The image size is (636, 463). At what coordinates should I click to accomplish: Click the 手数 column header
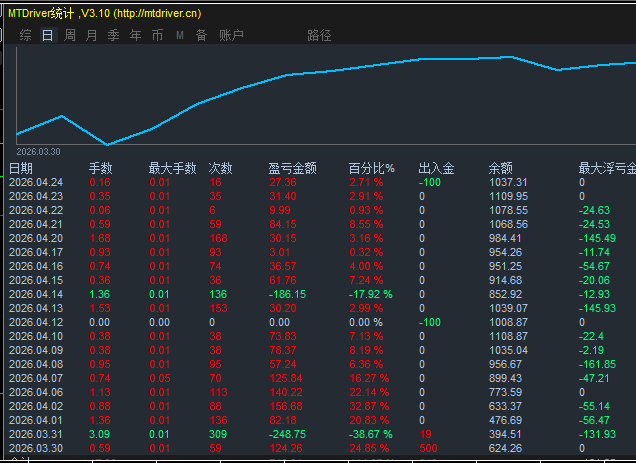[101, 168]
